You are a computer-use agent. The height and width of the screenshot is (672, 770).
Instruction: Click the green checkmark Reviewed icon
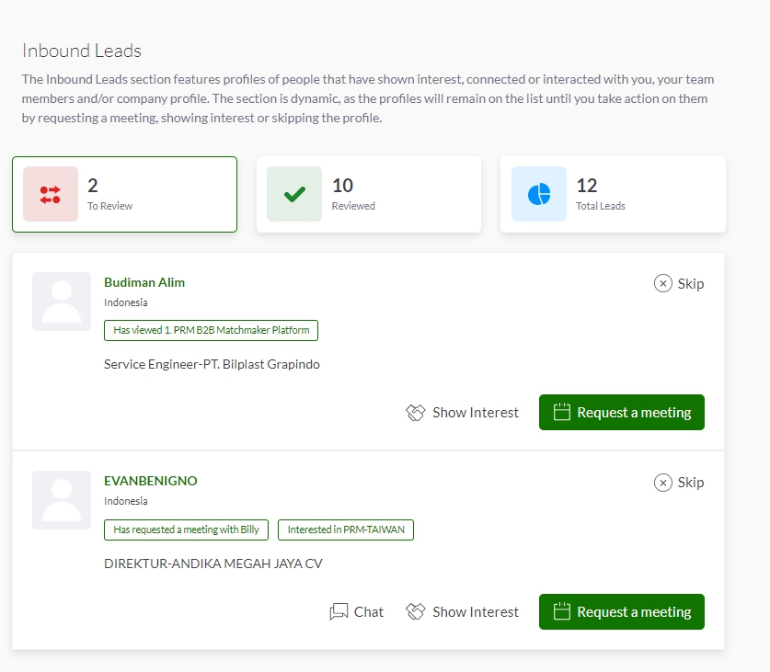tap(294, 194)
